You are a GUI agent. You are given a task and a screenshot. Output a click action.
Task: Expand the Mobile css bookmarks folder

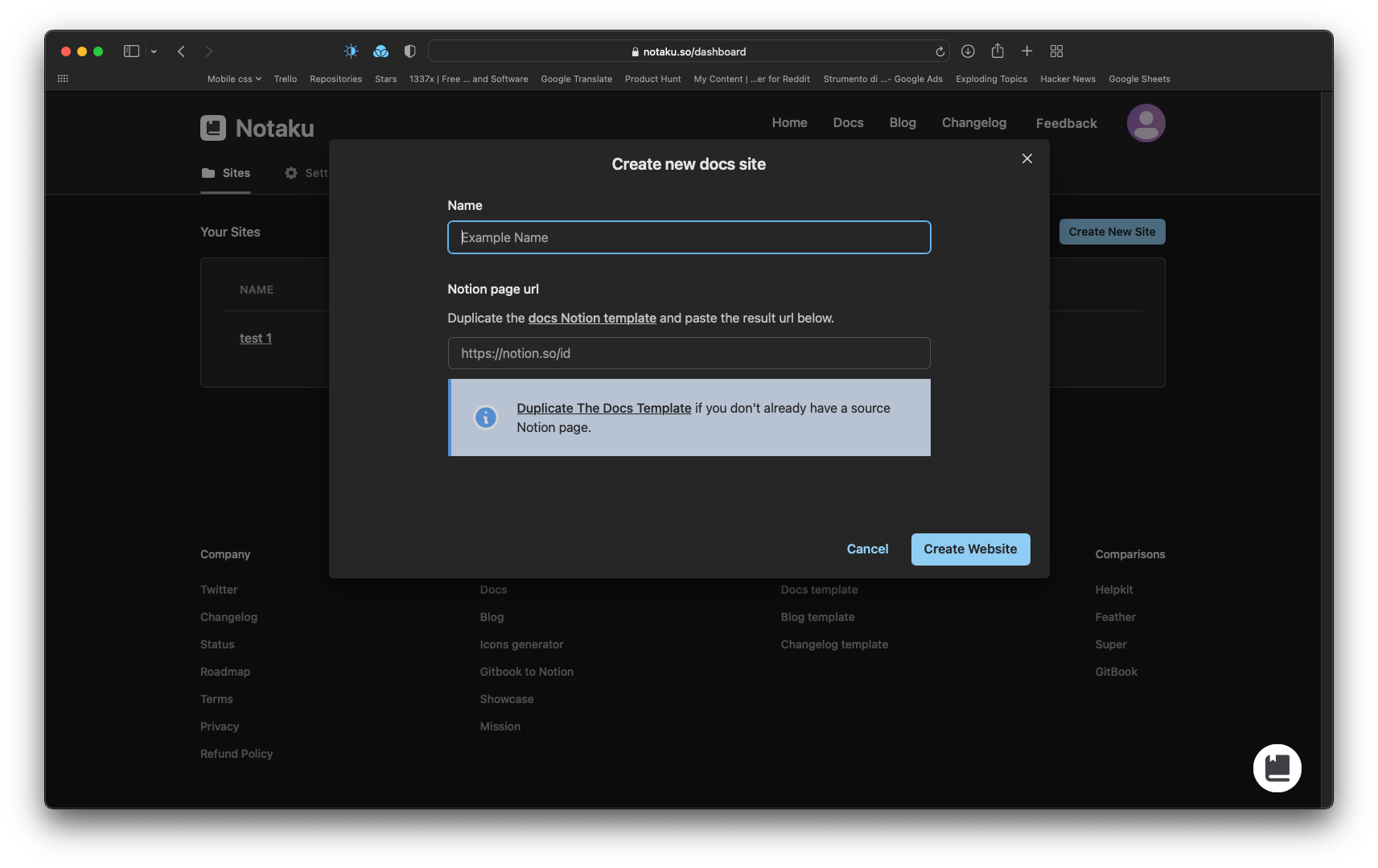[x=232, y=79]
